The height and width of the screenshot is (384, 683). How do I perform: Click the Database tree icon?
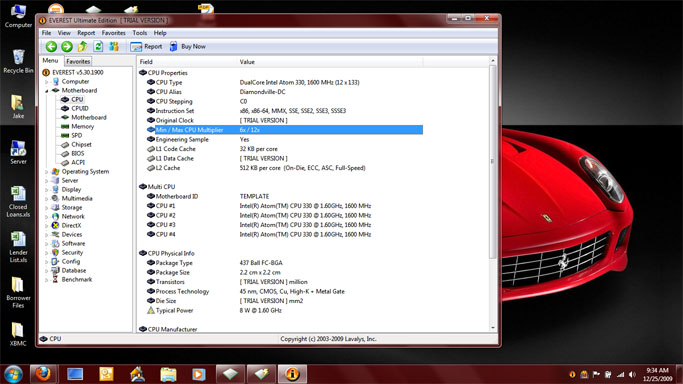(55, 270)
